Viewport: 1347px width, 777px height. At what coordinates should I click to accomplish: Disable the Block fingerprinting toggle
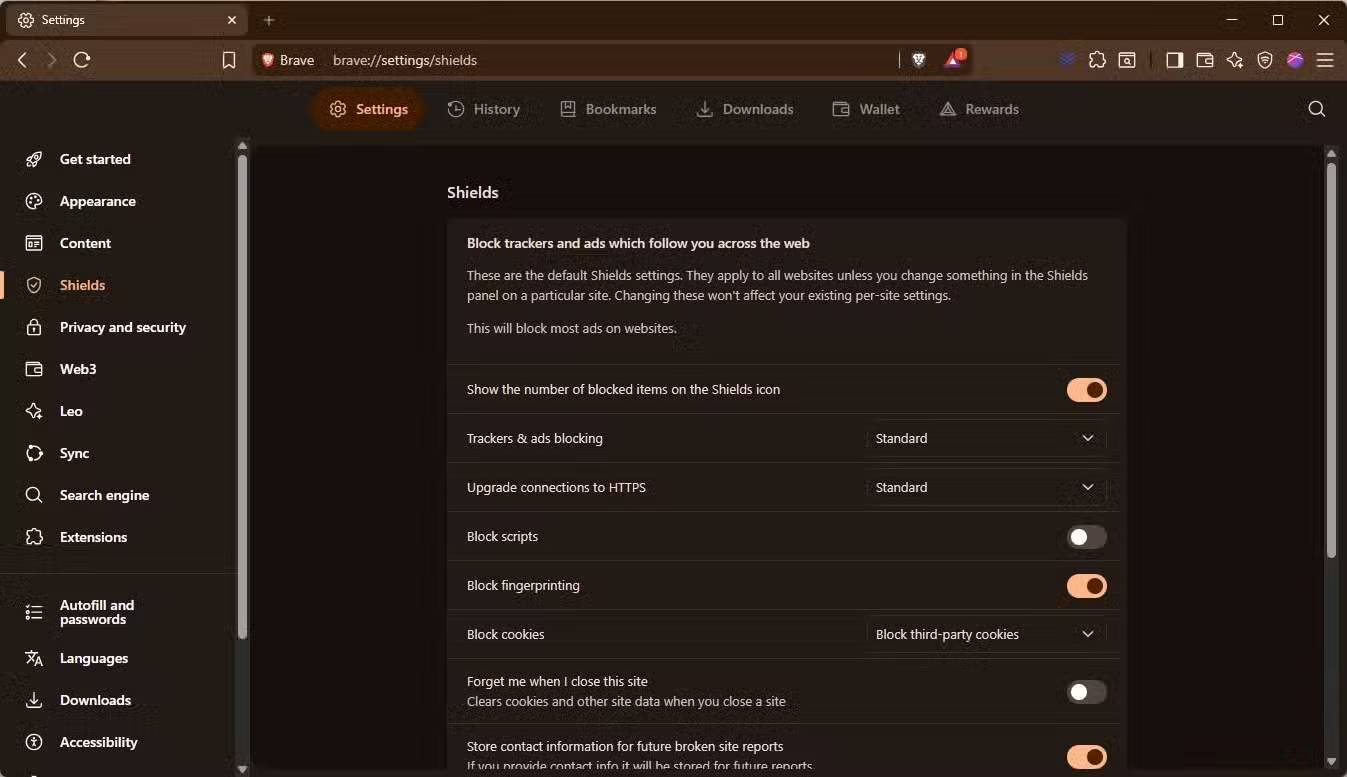(x=1086, y=586)
